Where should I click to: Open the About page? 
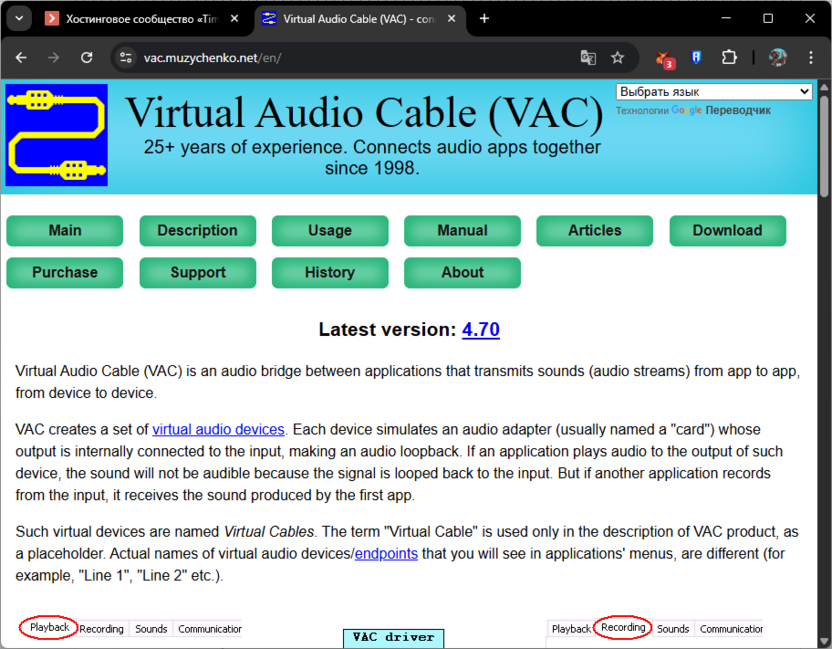(x=462, y=272)
